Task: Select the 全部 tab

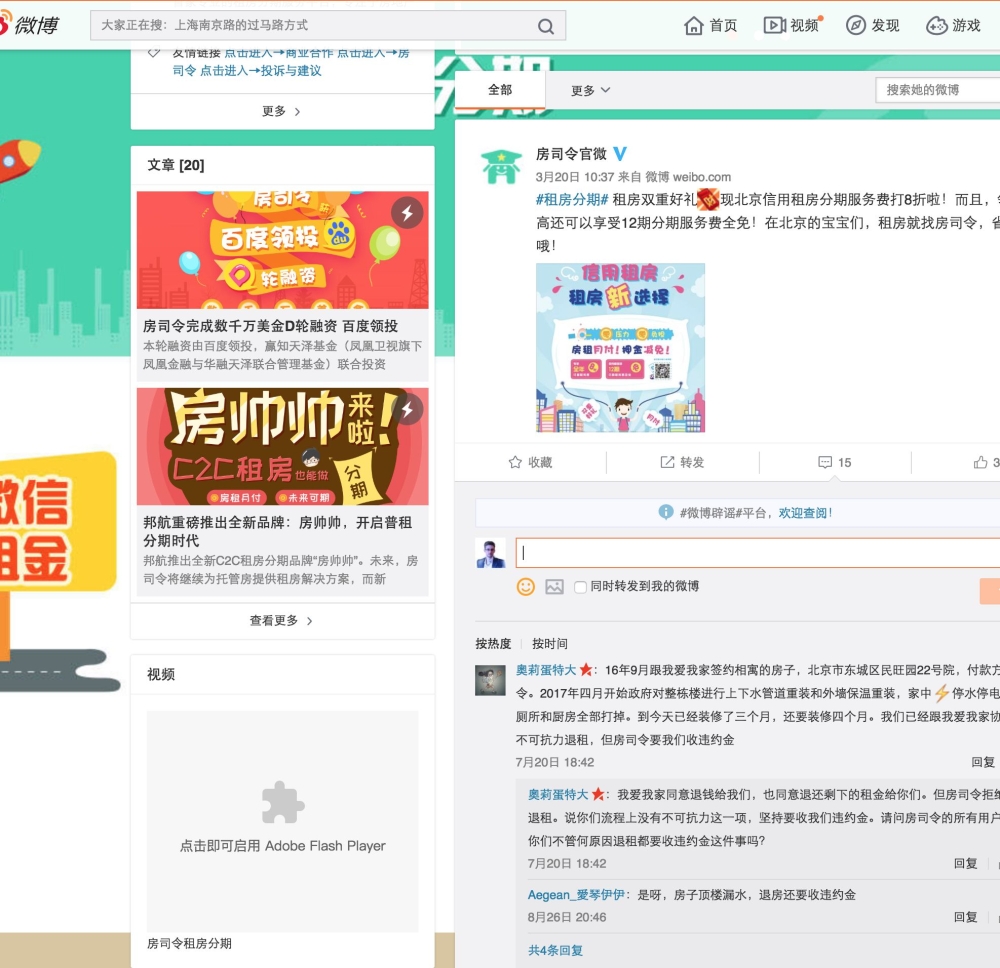Action: (x=500, y=90)
